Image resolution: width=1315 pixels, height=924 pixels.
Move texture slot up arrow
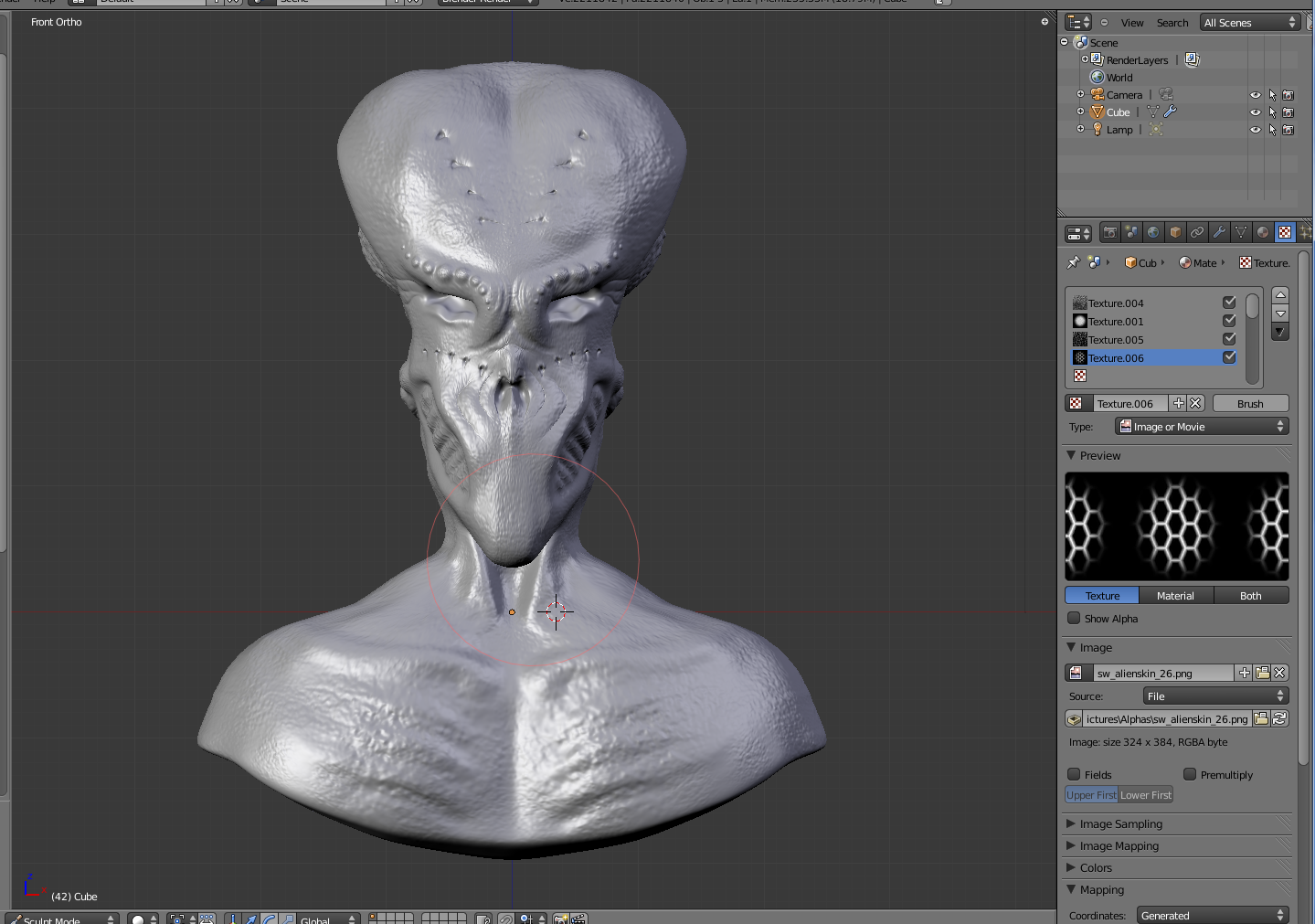[1280, 294]
